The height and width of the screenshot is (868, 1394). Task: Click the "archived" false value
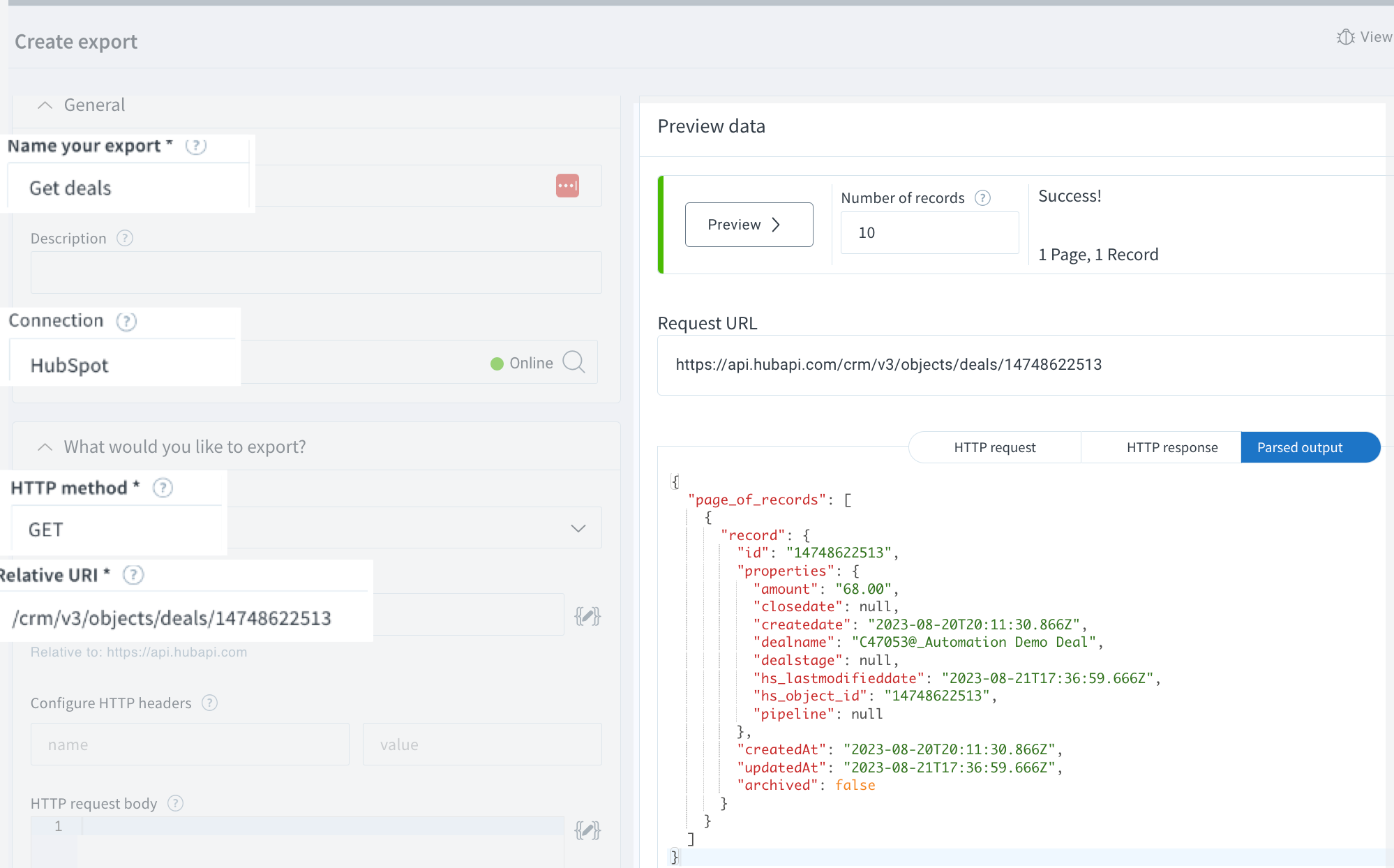pos(855,785)
